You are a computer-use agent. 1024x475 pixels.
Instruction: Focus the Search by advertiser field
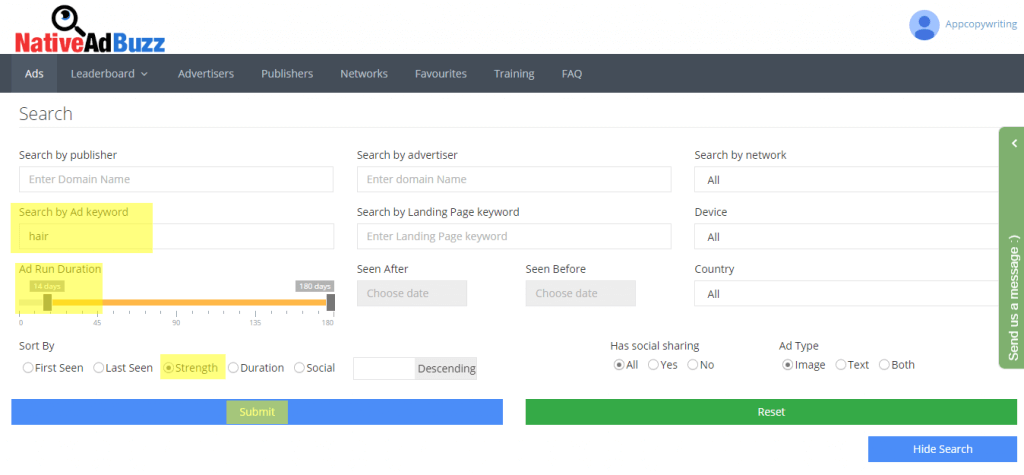(514, 179)
